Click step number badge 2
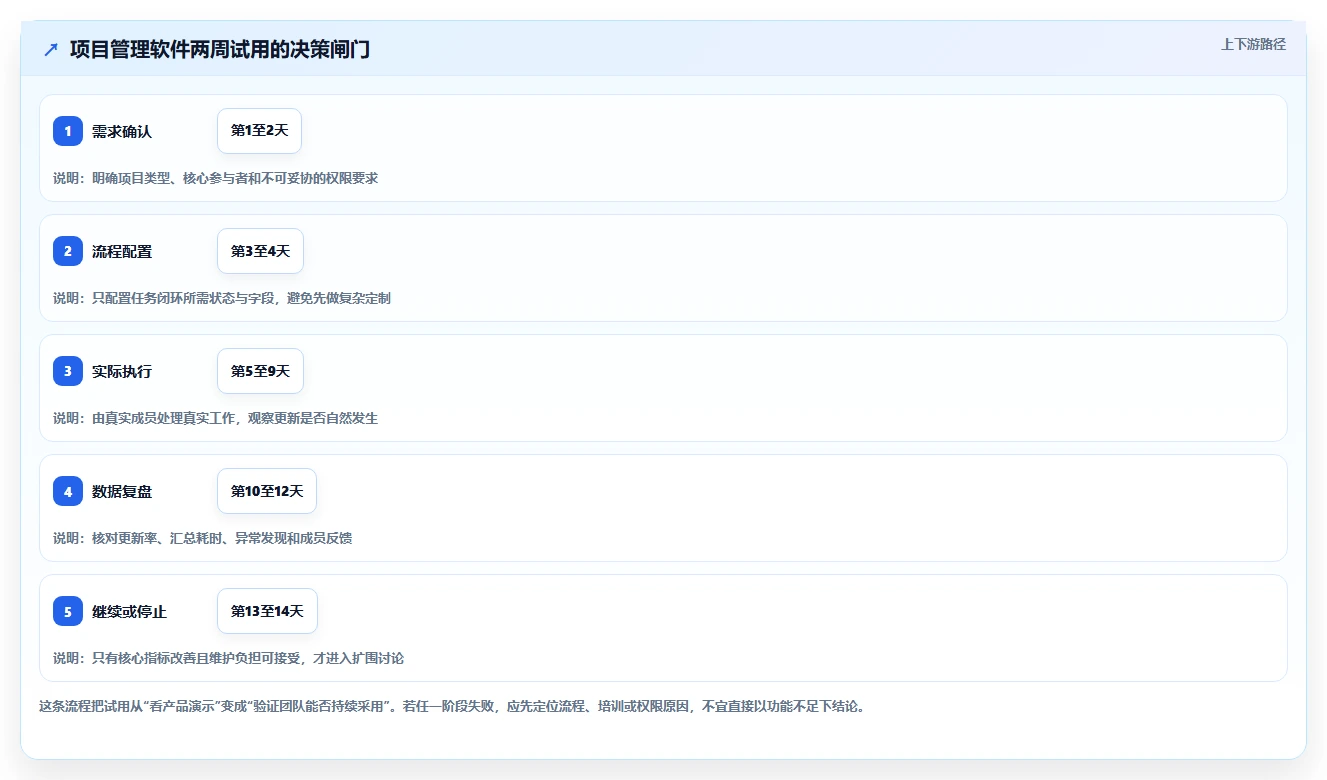Viewport: 1327px width, 780px height. pyautogui.click(x=68, y=251)
